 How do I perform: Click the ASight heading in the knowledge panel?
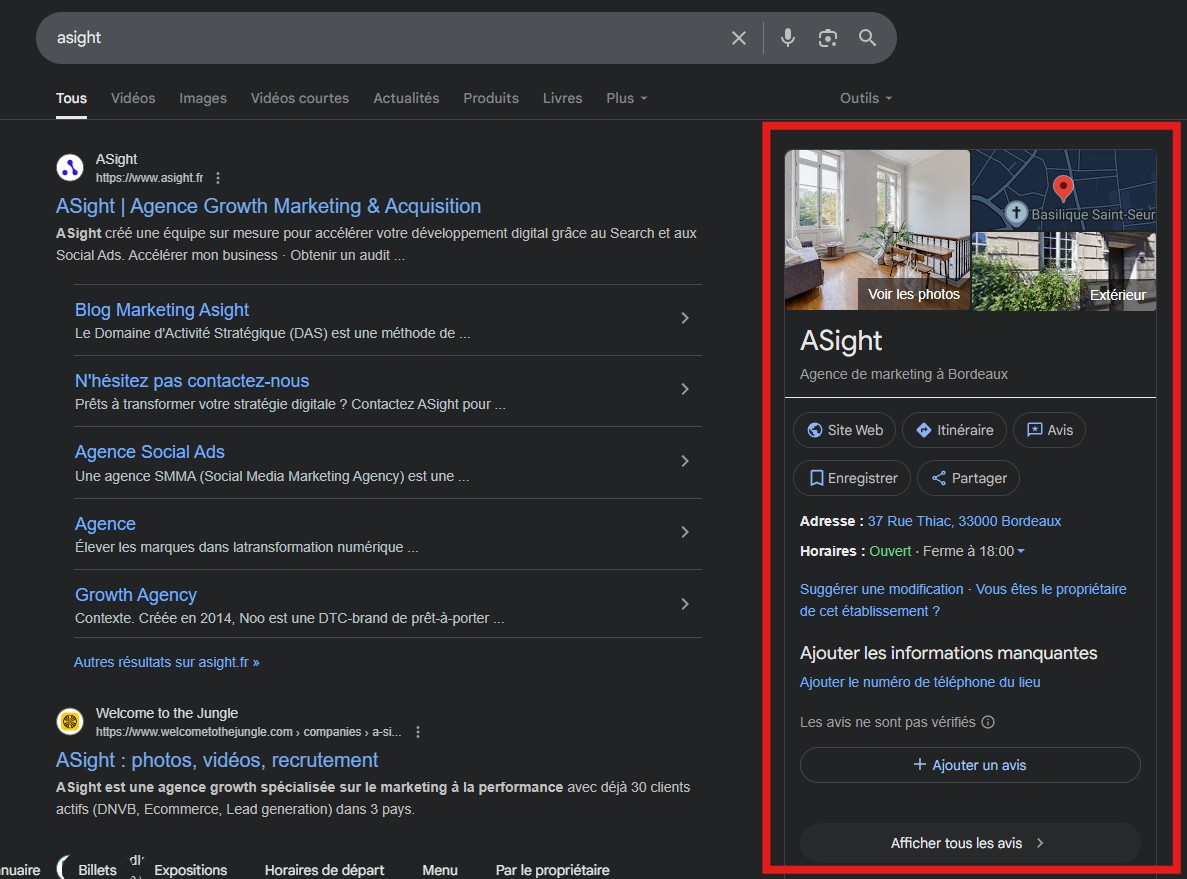tap(841, 341)
